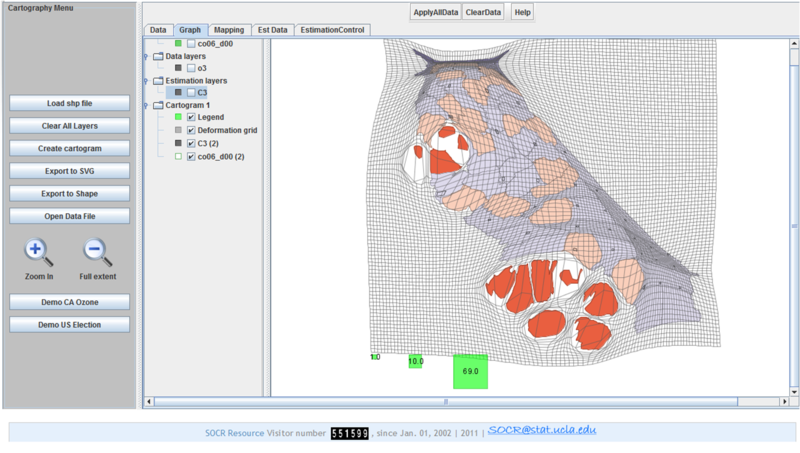The height and width of the screenshot is (453, 800).
Task: Open the SOCR@stat.ucla.edu email link
Action: [542, 430]
